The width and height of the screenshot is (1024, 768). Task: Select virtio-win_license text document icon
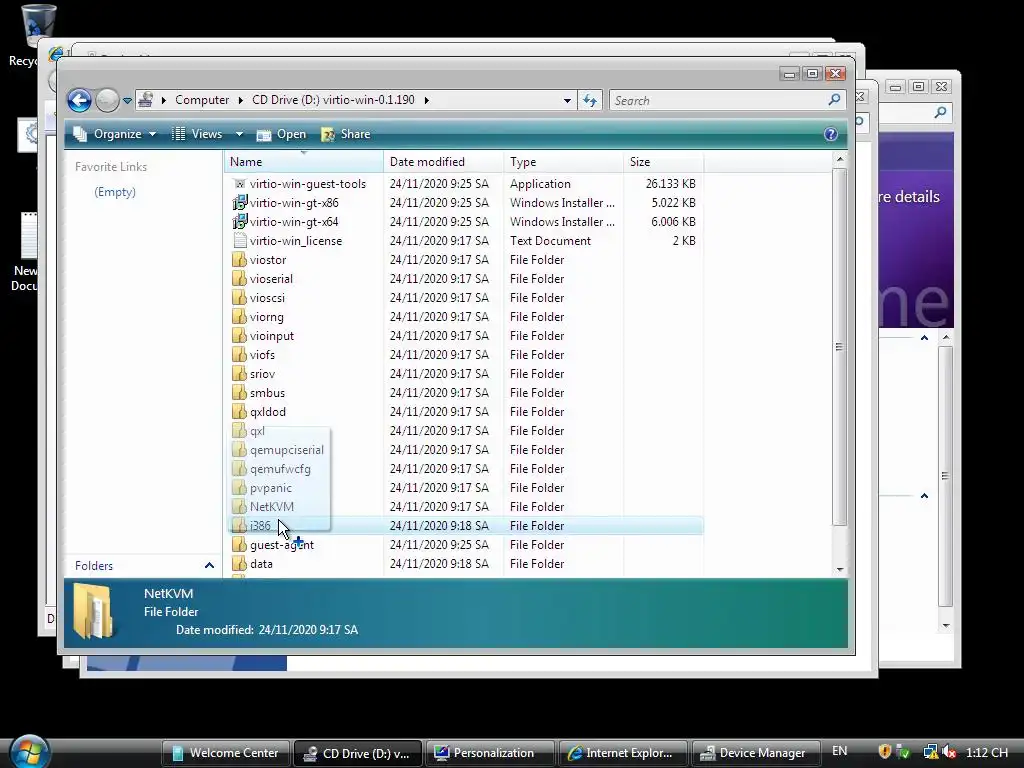[x=240, y=240]
